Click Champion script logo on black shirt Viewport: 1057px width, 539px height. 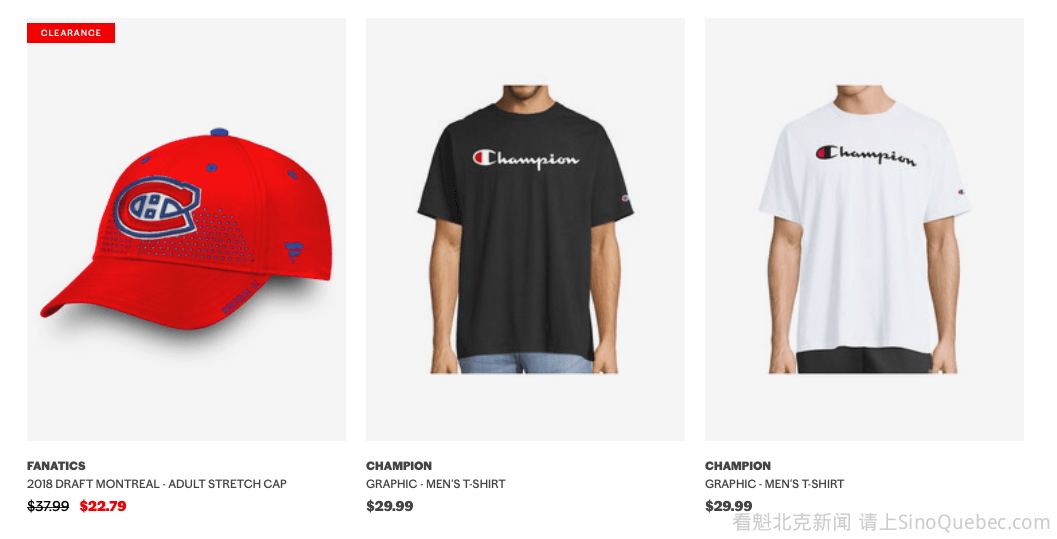[x=525, y=159]
